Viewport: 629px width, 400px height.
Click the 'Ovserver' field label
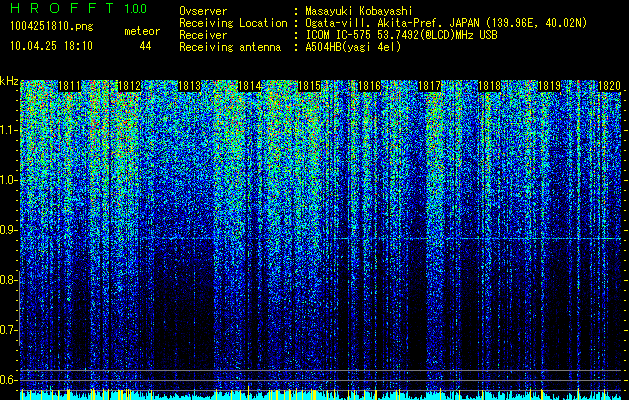point(203,11)
